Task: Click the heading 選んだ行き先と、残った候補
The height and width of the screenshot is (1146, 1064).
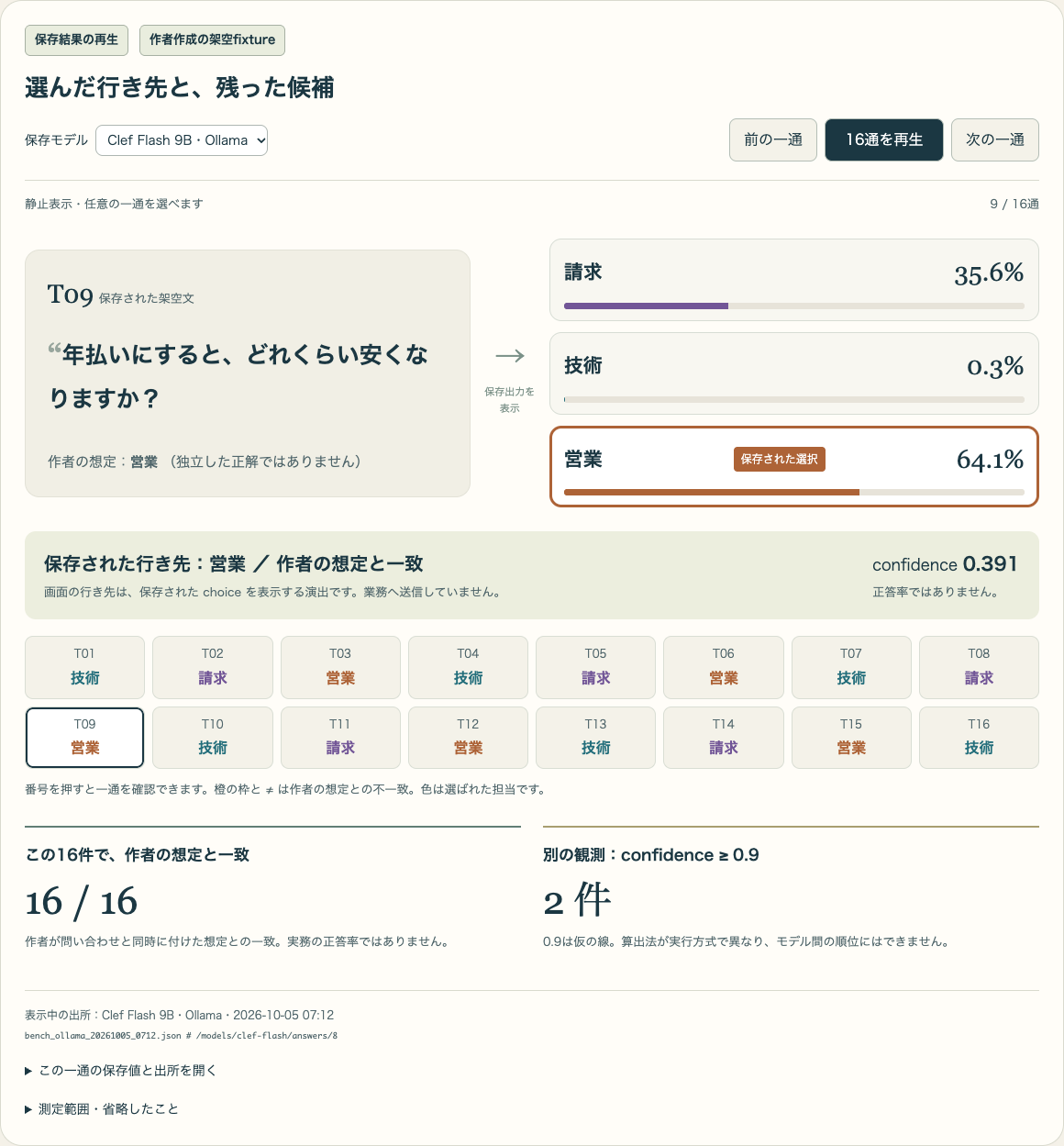Action: click(180, 88)
